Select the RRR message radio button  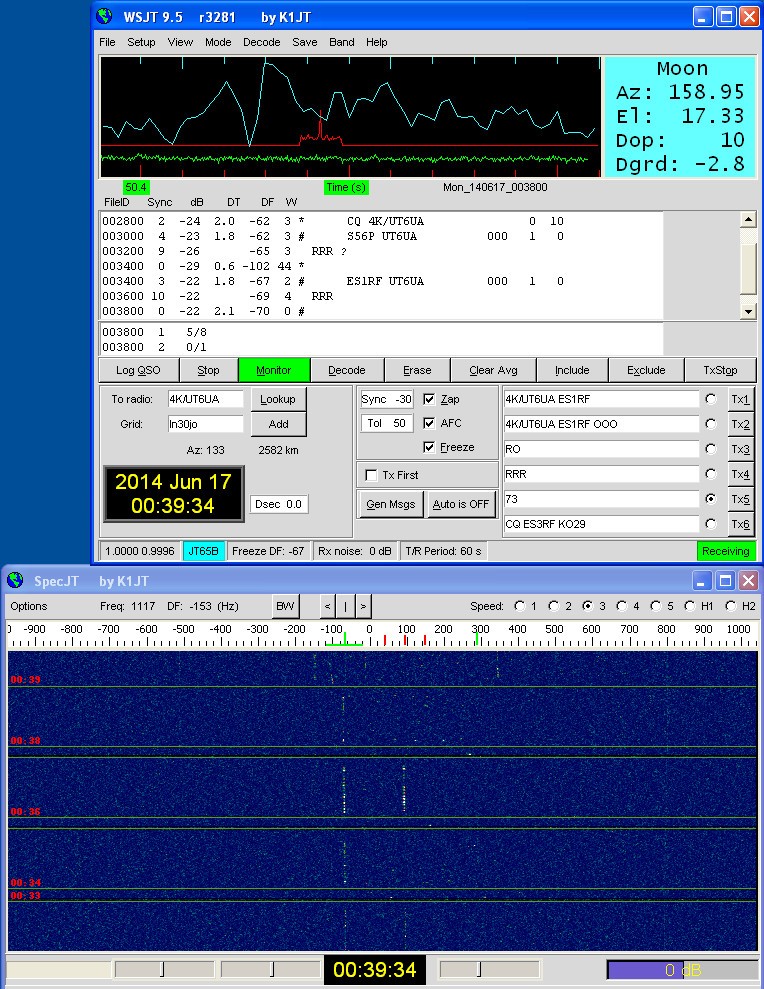point(710,474)
